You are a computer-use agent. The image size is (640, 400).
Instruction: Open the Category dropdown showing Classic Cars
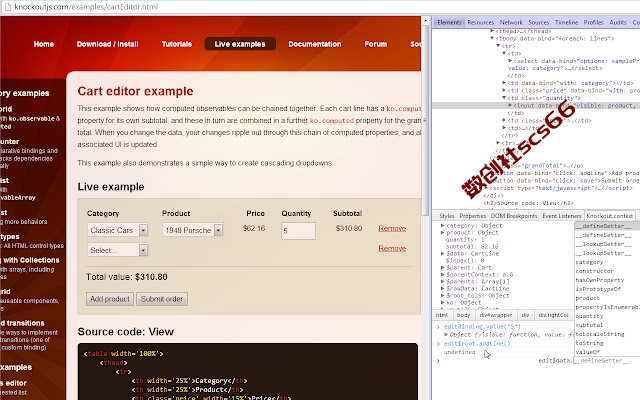coord(118,230)
